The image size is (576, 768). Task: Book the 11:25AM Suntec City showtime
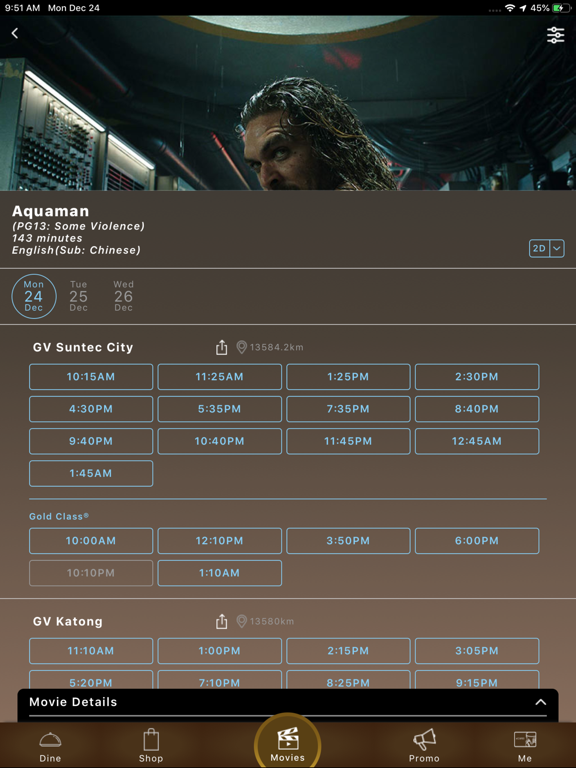click(219, 377)
